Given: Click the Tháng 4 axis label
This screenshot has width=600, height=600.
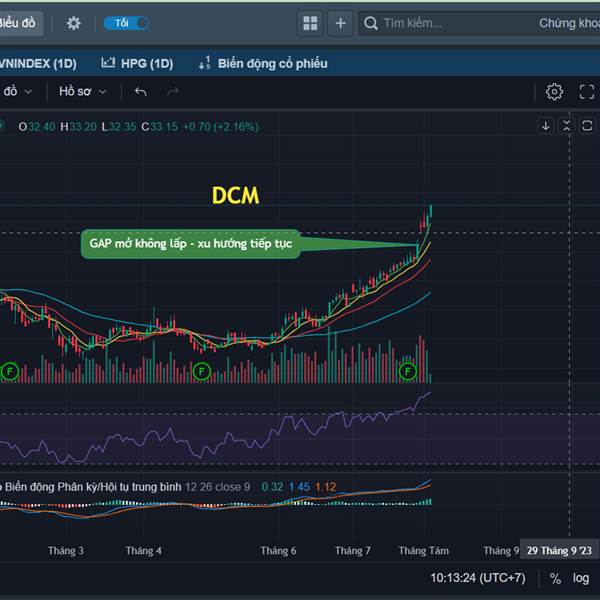Looking at the screenshot, I should 144,551.
